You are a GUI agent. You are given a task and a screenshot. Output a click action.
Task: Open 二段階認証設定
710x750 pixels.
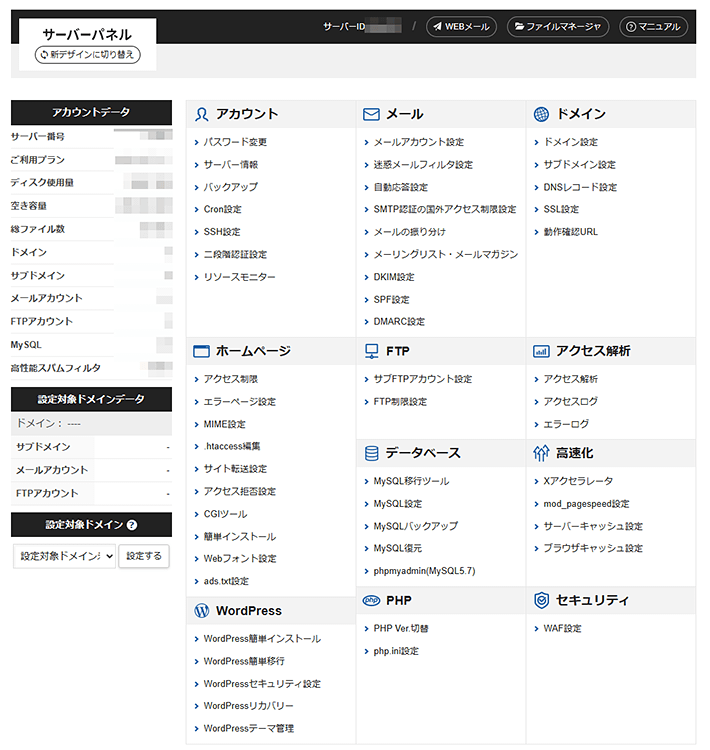[x=235, y=254]
